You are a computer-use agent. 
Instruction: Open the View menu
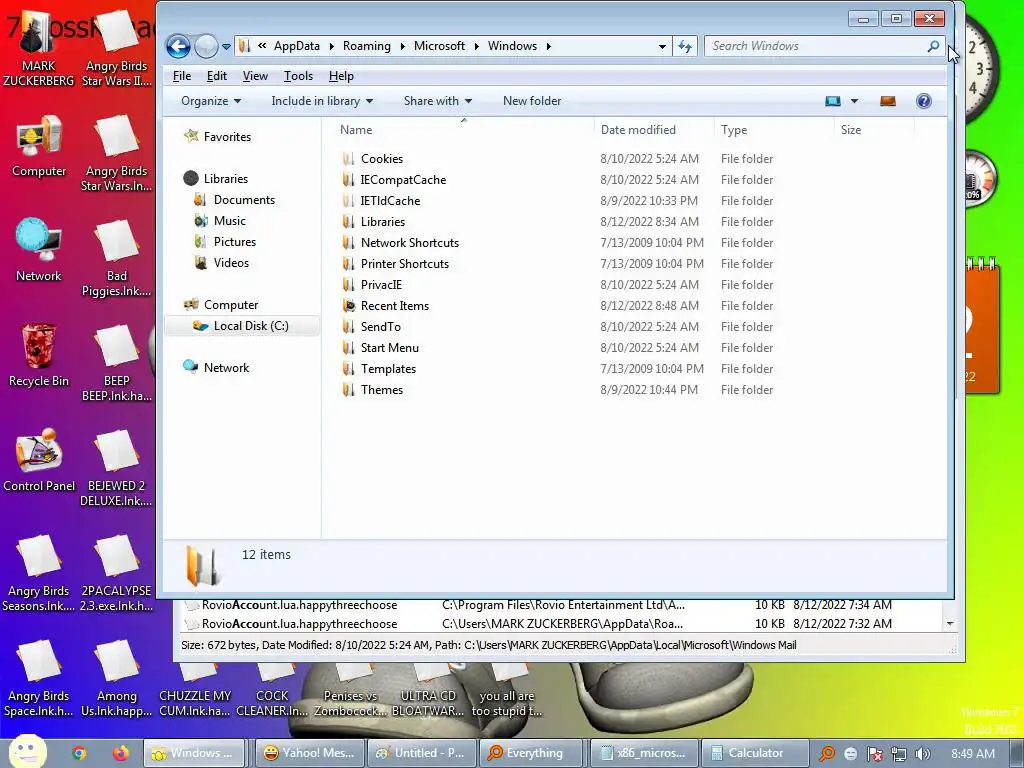coord(255,76)
